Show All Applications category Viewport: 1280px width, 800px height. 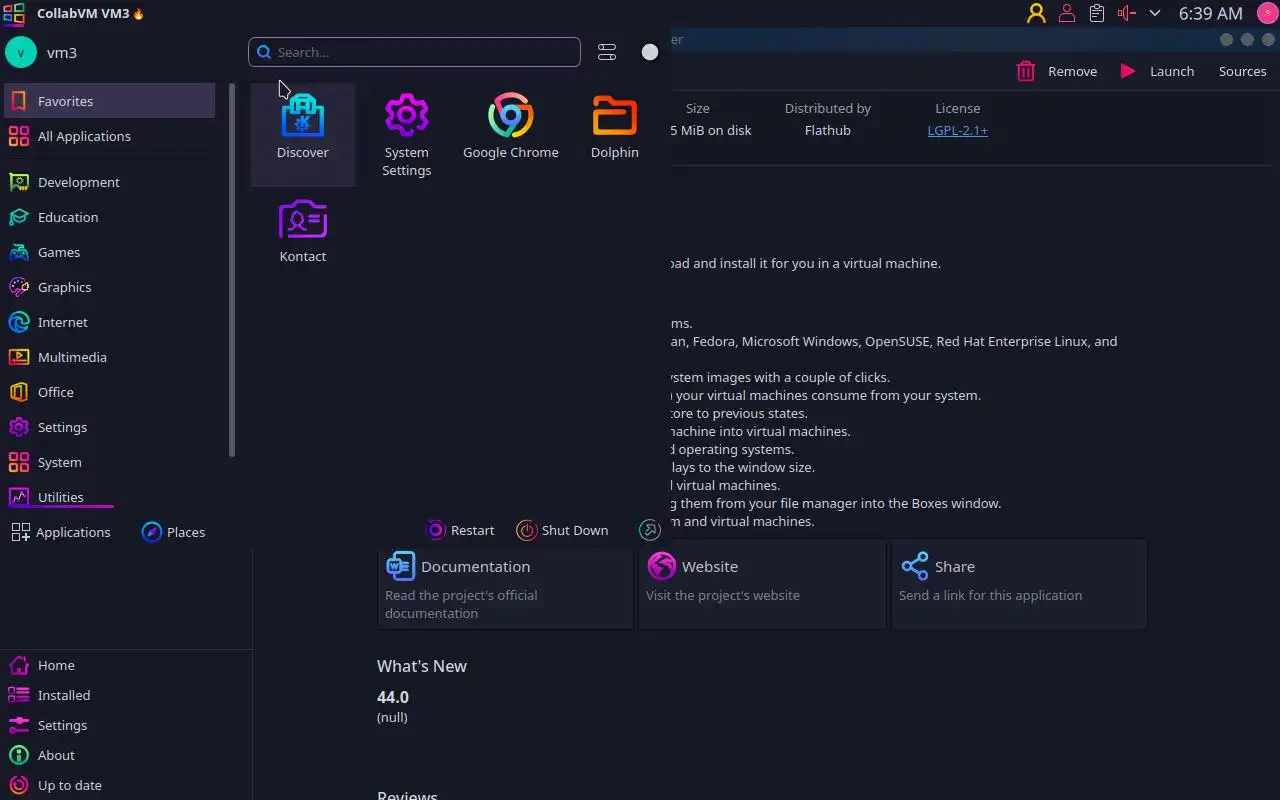pos(110,136)
